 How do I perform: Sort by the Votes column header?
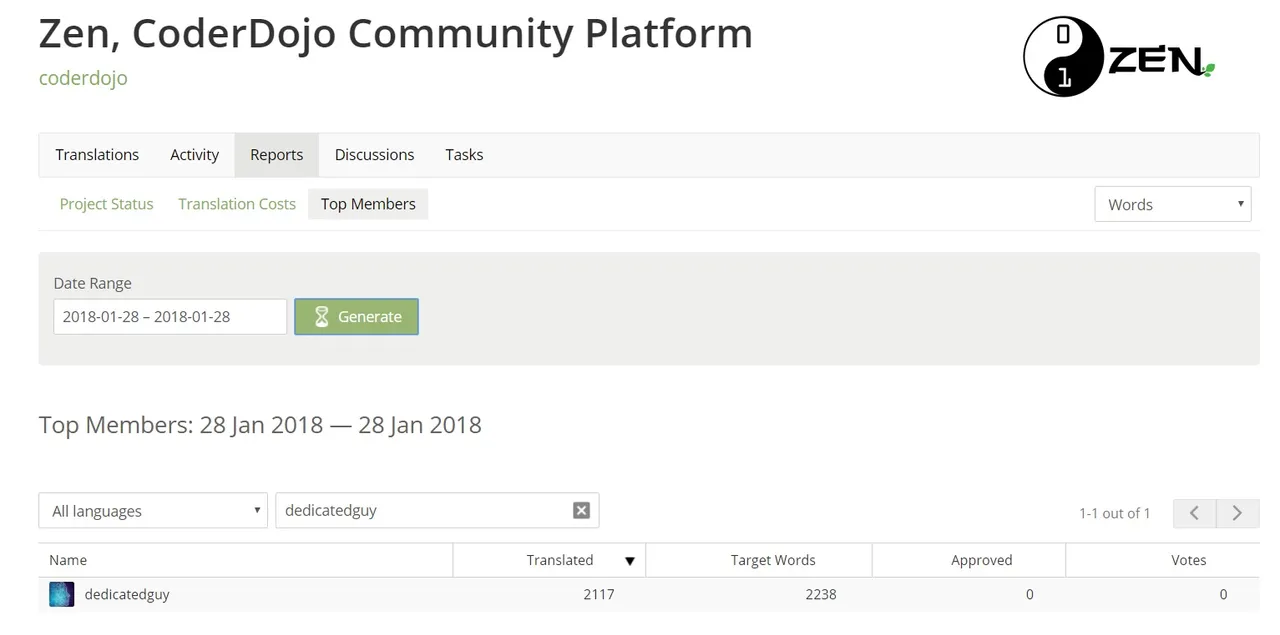pos(1163,560)
